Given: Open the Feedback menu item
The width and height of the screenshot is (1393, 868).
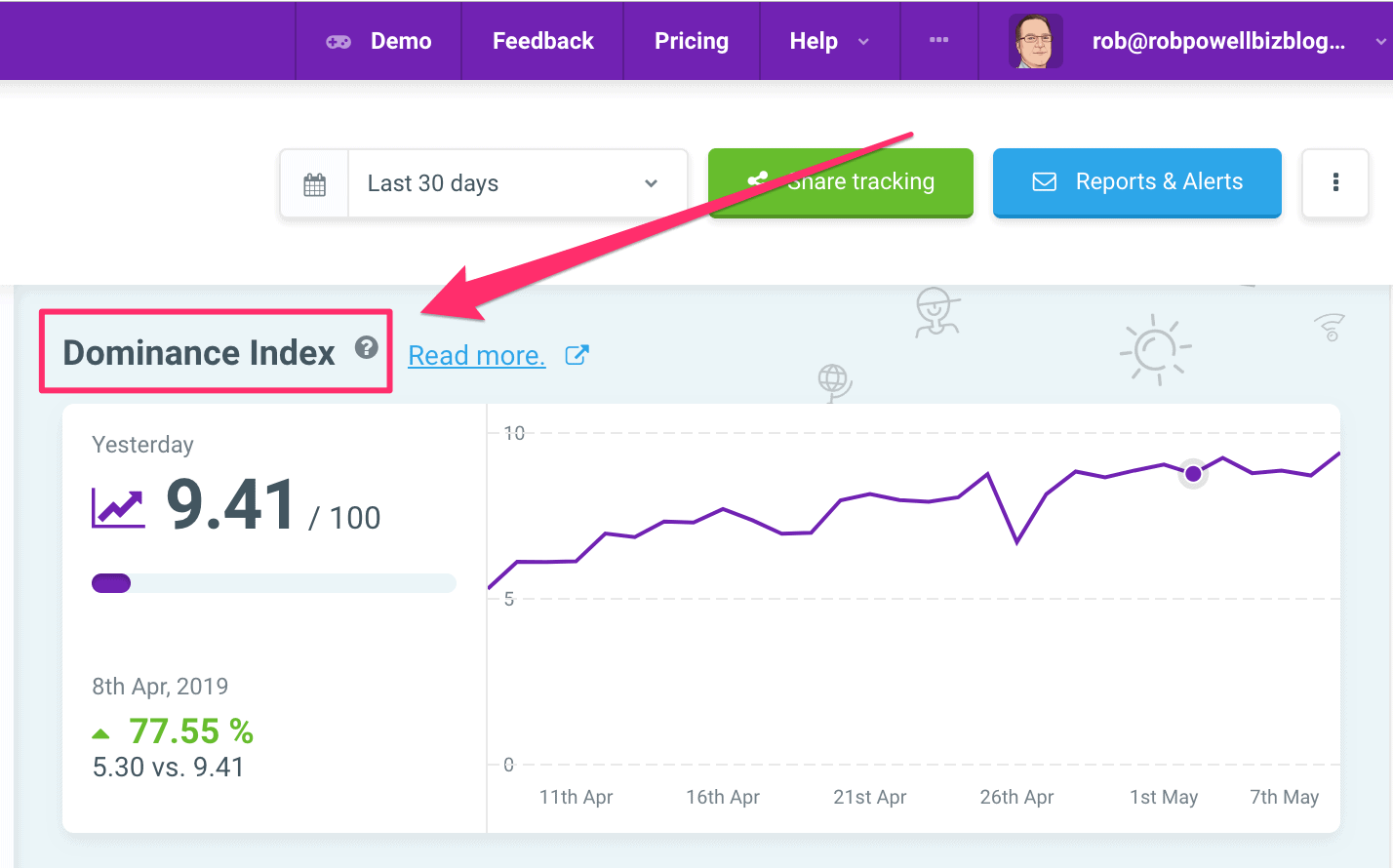Looking at the screenshot, I should 542,41.
